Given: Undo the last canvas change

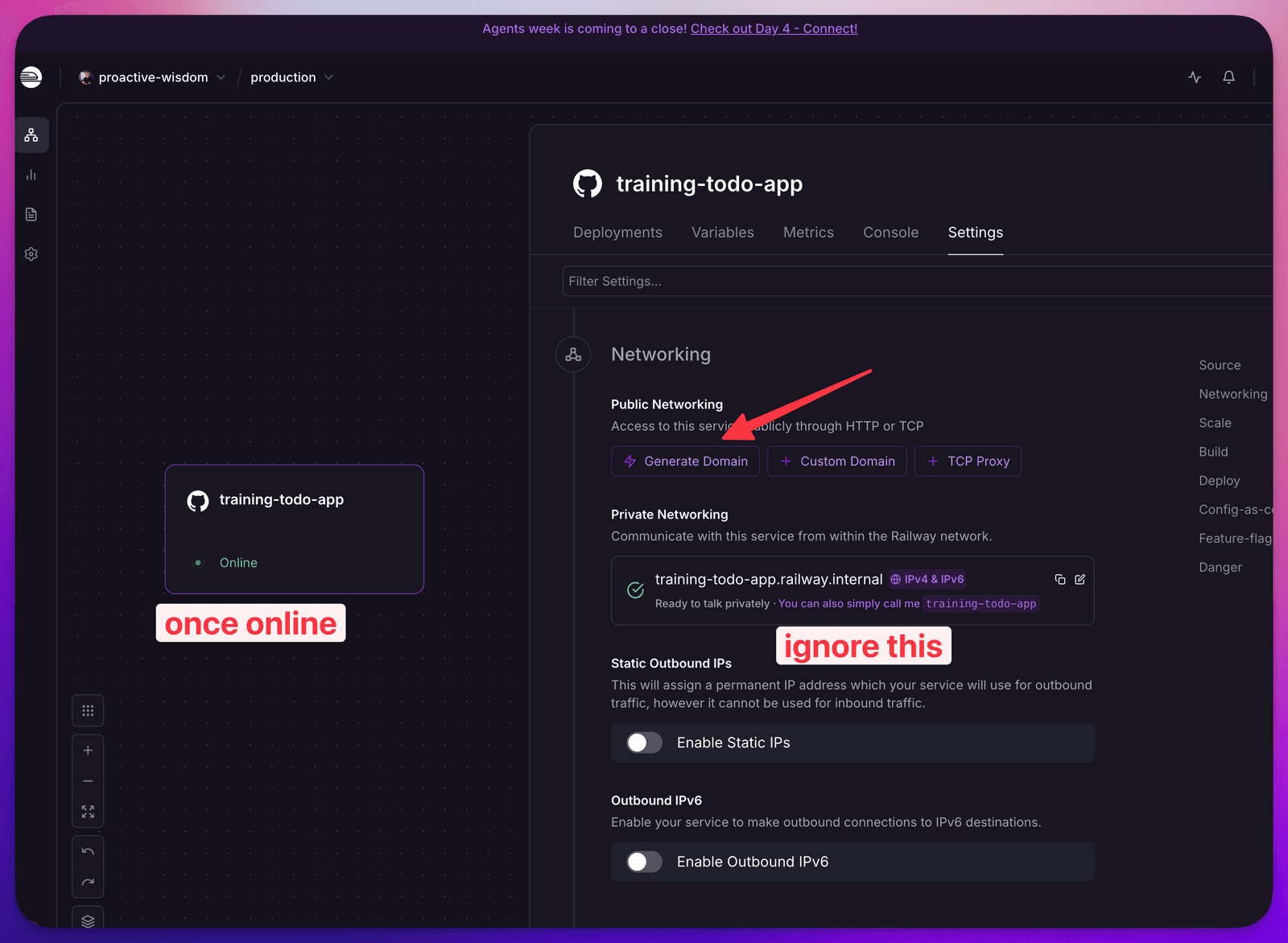Looking at the screenshot, I should [88, 852].
